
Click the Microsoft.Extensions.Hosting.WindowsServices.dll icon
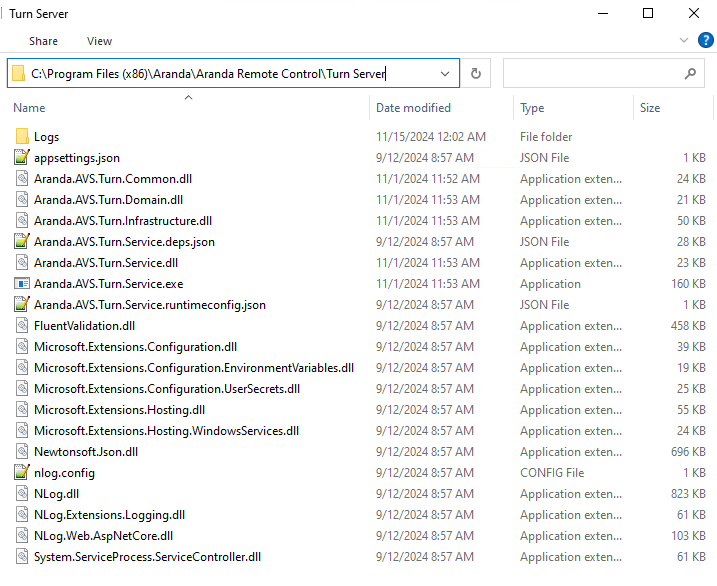(21, 431)
